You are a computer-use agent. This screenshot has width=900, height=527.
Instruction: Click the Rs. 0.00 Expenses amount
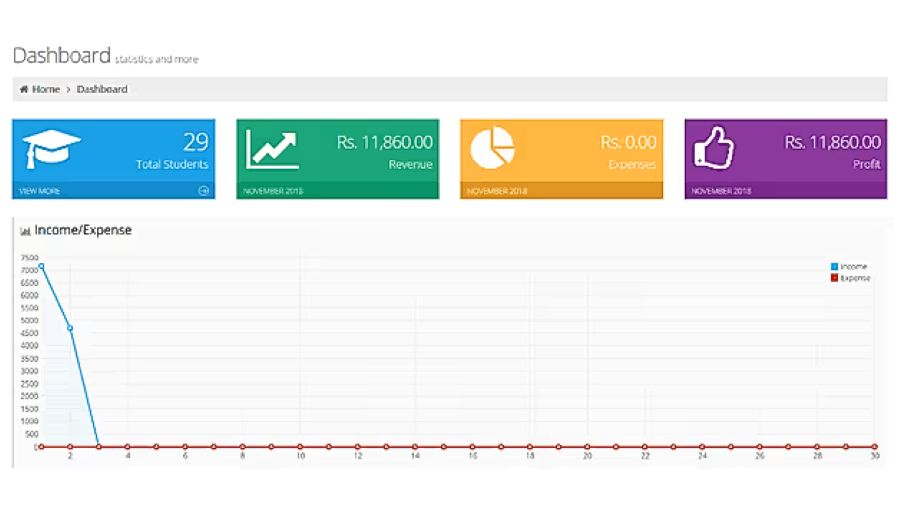click(628, 143)
